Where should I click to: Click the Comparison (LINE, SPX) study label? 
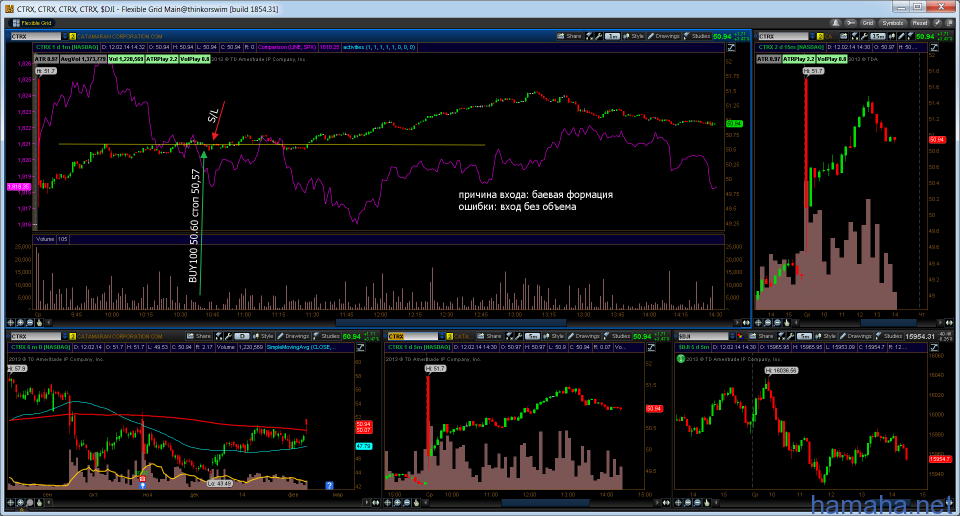point(288,47)
